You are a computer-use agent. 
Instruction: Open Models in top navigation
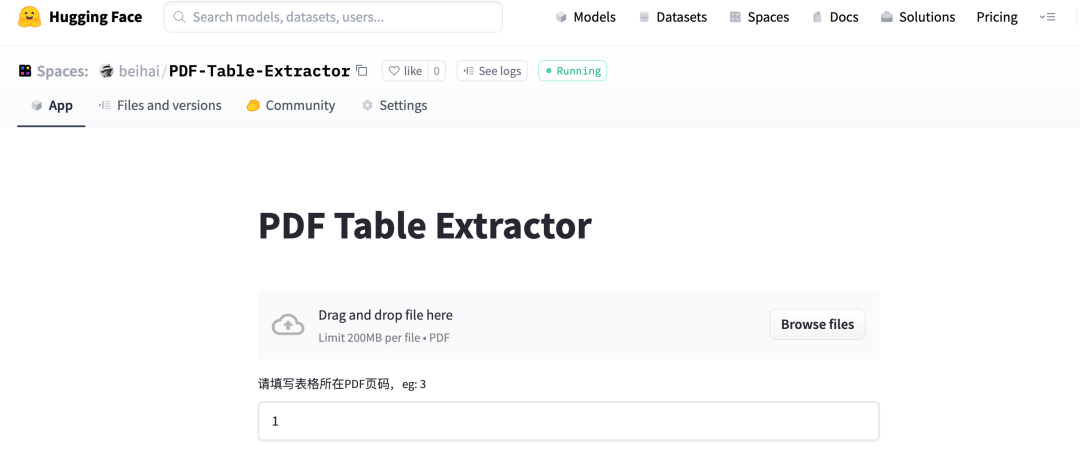point(585,17)
